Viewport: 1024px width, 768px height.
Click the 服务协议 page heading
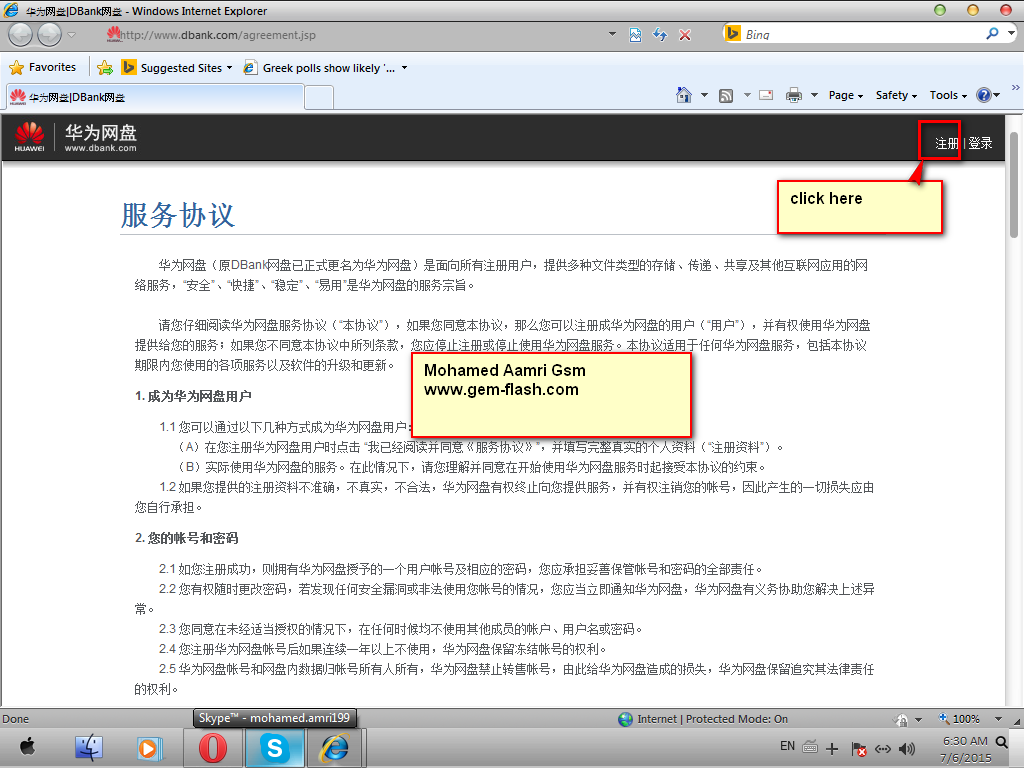tap(178, 215)
